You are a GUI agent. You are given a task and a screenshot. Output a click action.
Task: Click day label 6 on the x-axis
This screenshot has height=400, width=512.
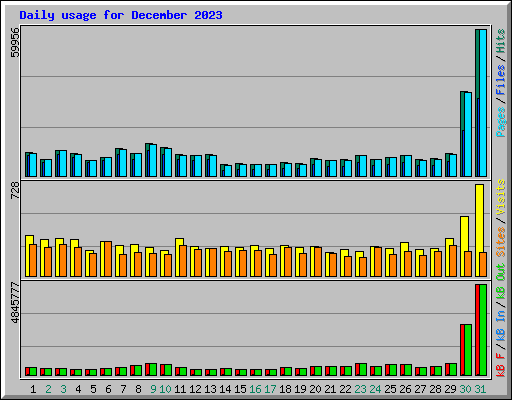point(108,389)
